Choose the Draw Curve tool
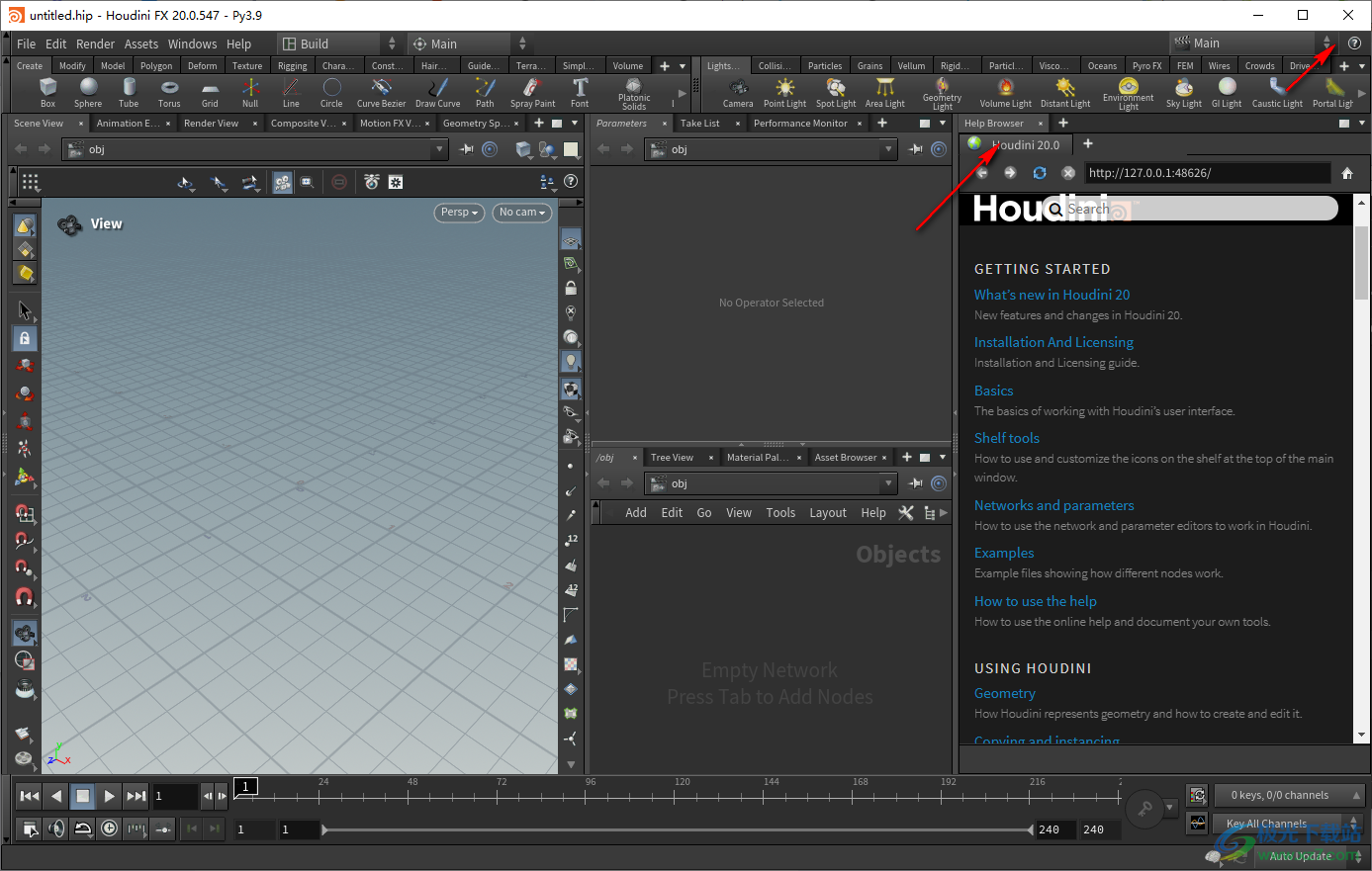 coord(437,93)
